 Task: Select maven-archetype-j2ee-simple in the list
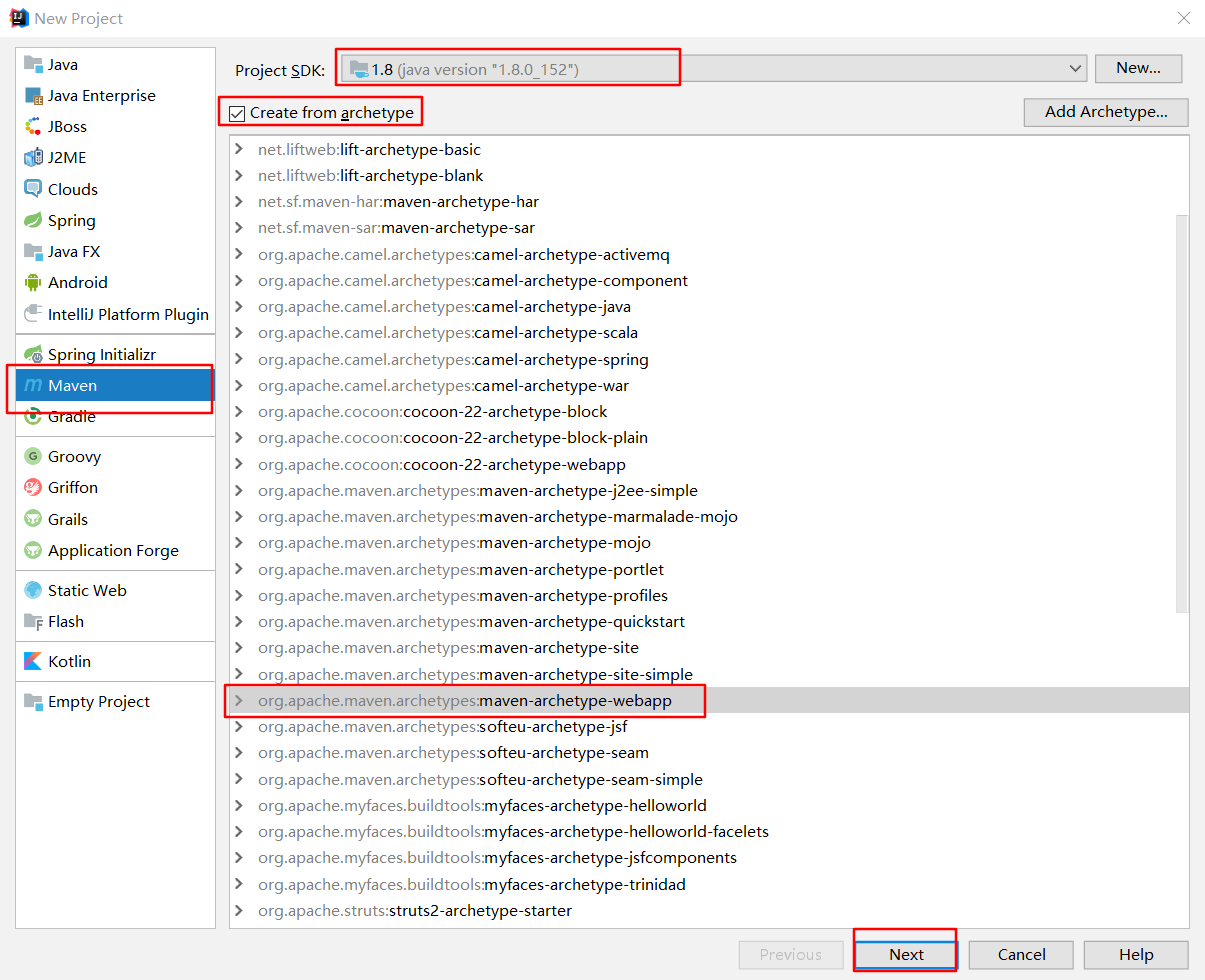(x=709, y=490)
